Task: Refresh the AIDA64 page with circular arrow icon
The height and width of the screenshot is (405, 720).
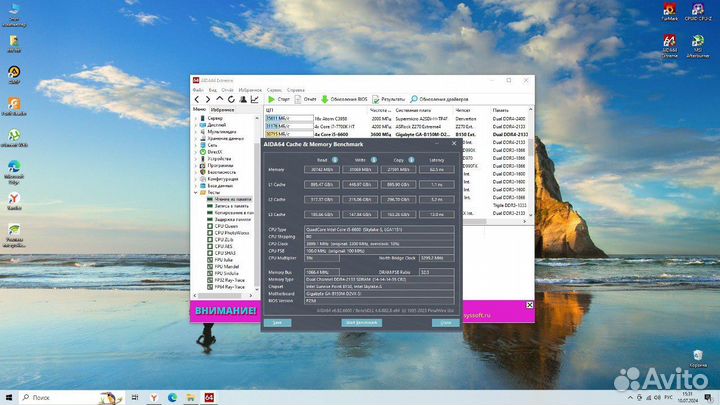Action: point(231,99)
